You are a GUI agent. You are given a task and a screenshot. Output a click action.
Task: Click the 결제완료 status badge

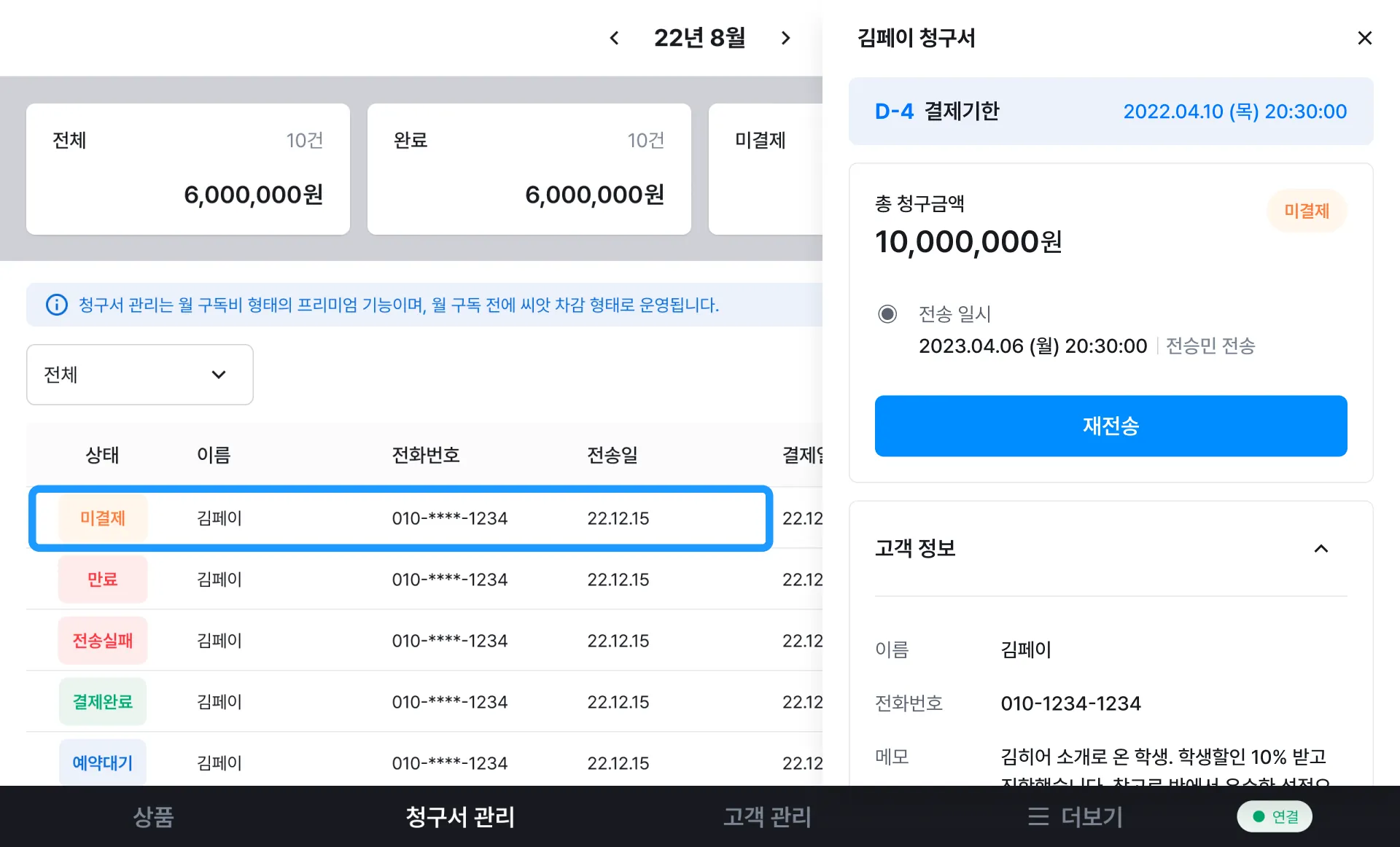pyautogui.click(x=103, y=702)
